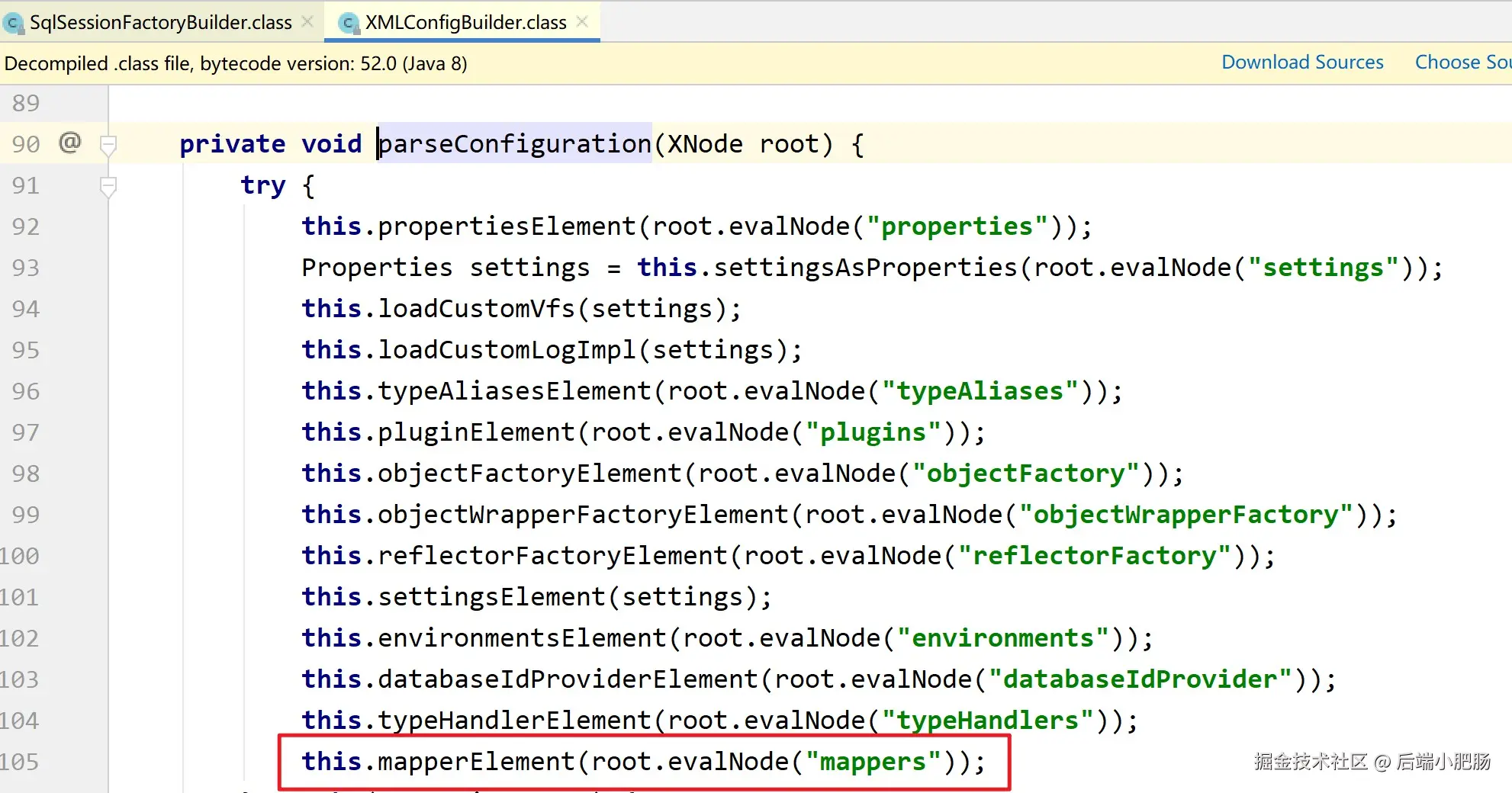Click the parseConfiguration method name
The image size is (1512, 793).
point(515,144)
